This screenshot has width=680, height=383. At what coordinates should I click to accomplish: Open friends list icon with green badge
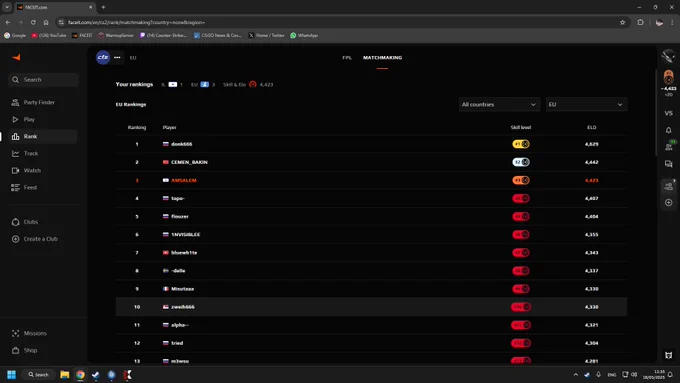click(x=669, y=146)
